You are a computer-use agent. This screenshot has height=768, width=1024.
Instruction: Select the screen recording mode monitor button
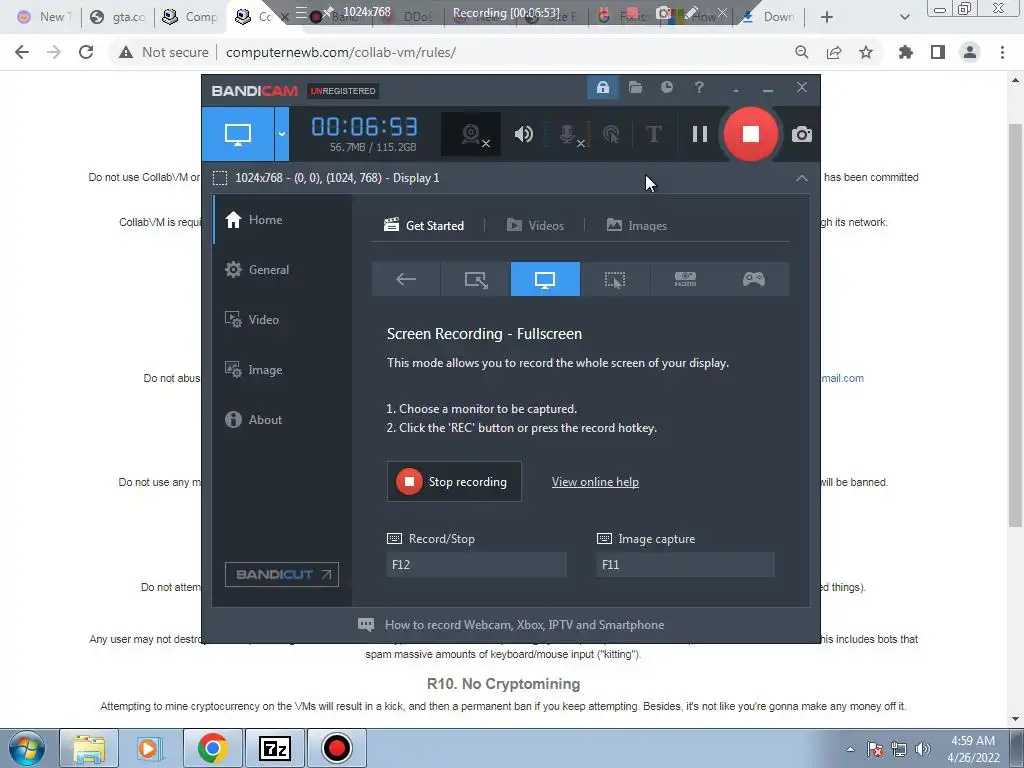click(x=238, y=135)
